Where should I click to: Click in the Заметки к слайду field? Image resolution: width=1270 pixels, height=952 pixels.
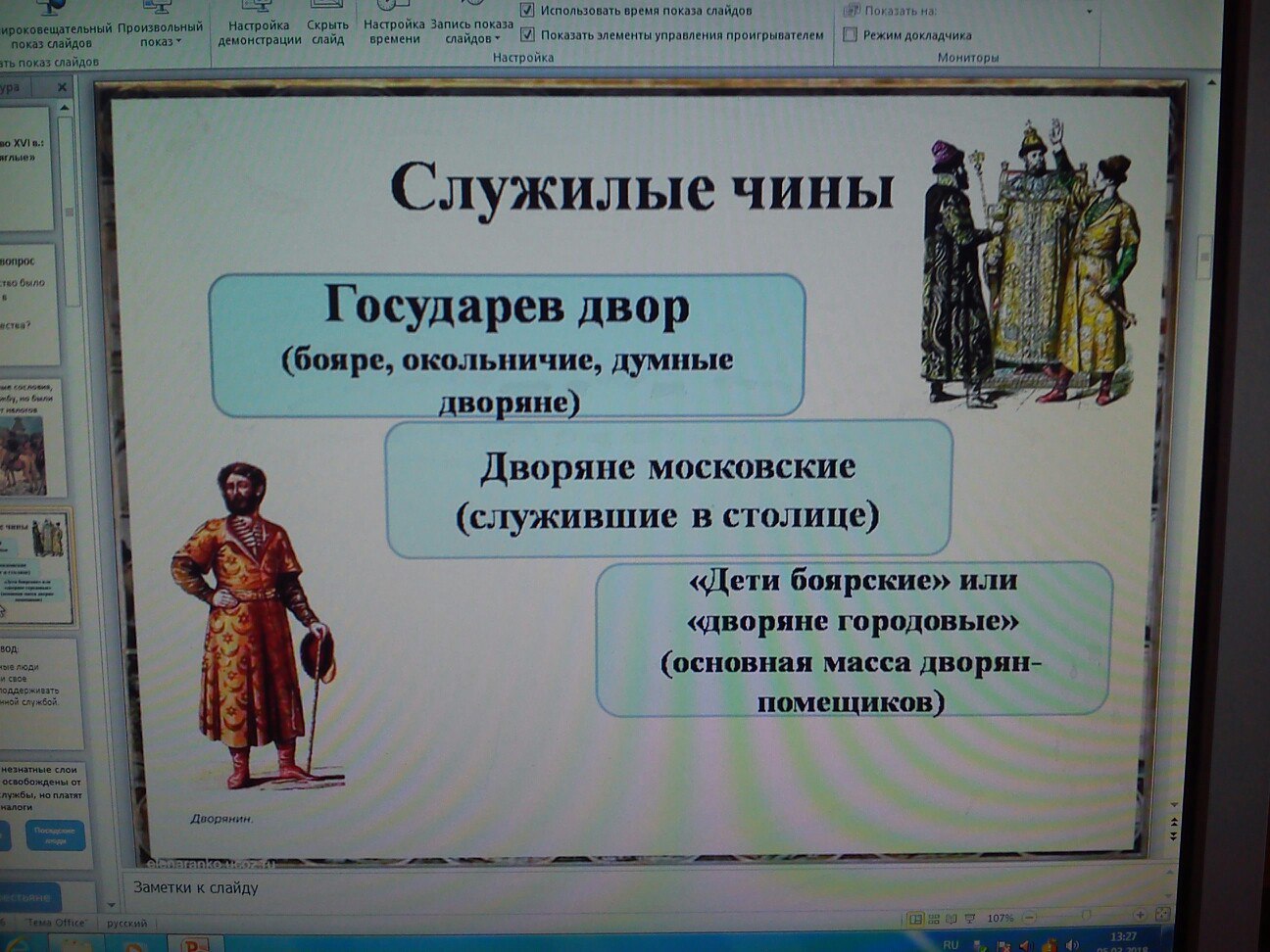[647, 888]
